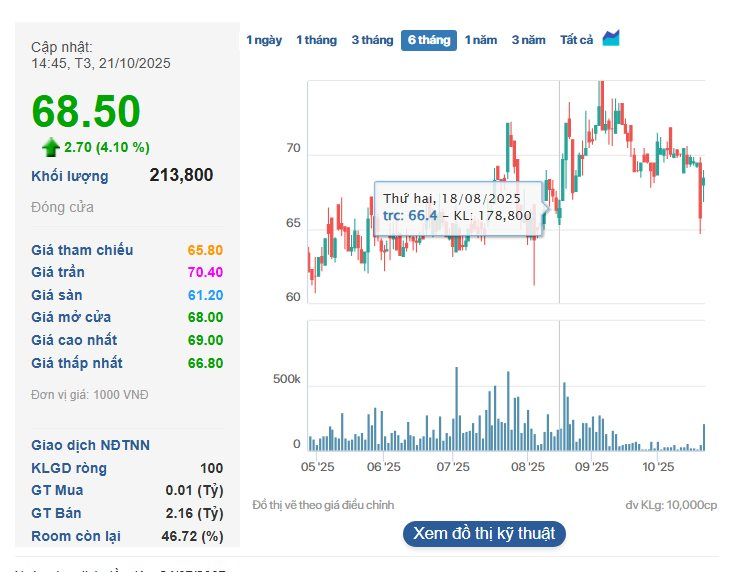Click the large 68.50 current price
Viewport: 741px width, 572px height.
tap(86, 112)
